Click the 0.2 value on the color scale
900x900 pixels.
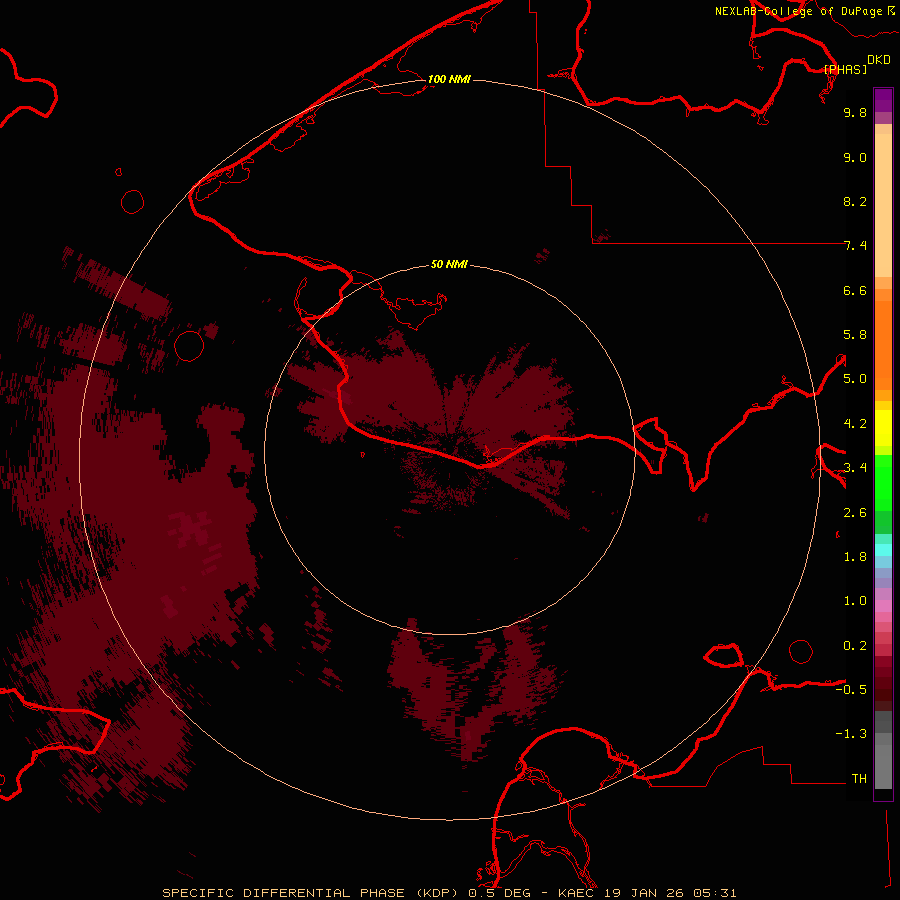pos(855,646)
